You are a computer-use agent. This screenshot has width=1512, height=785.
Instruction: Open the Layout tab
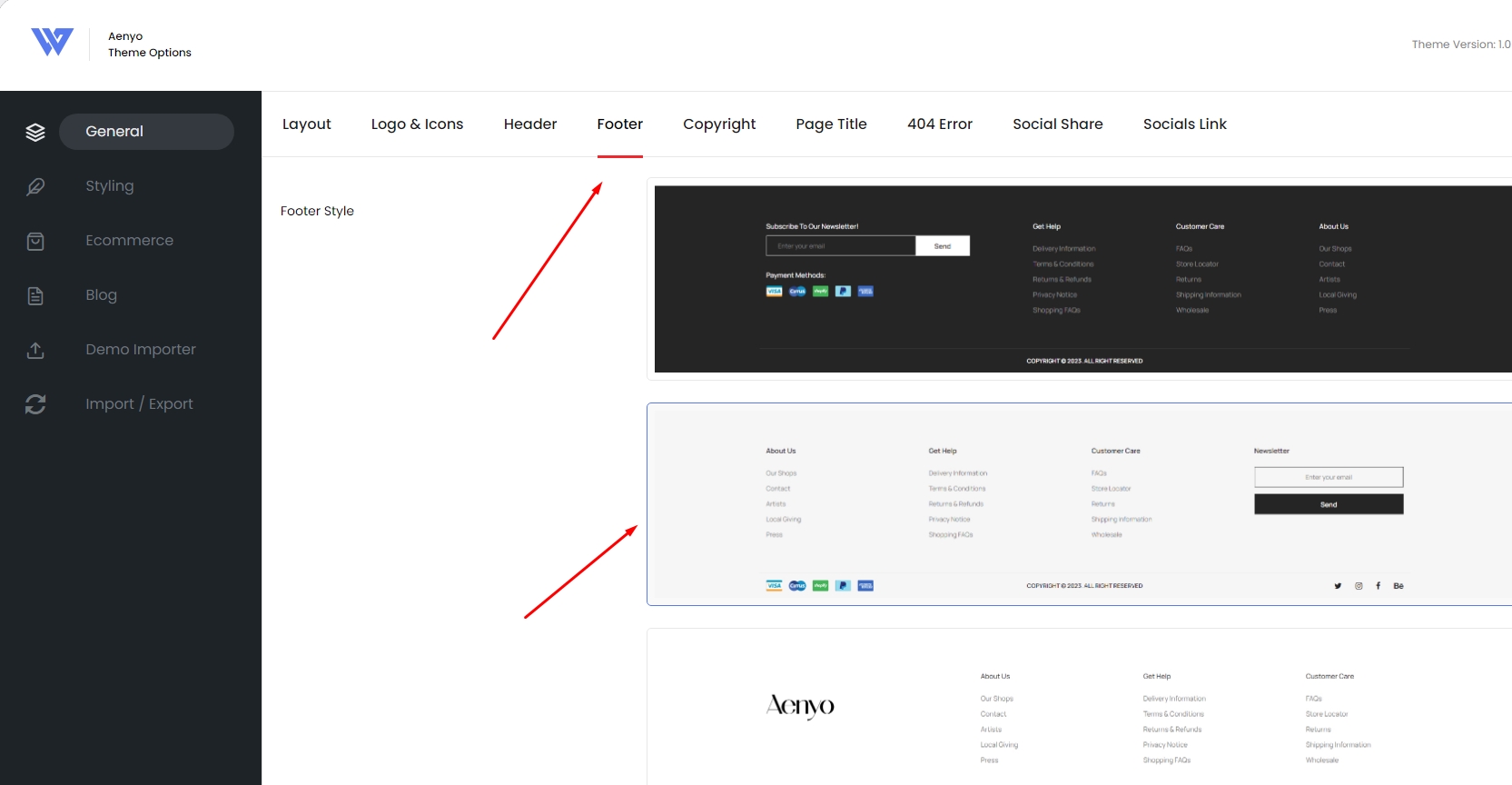pyautogui.click(x=306, y=124)
